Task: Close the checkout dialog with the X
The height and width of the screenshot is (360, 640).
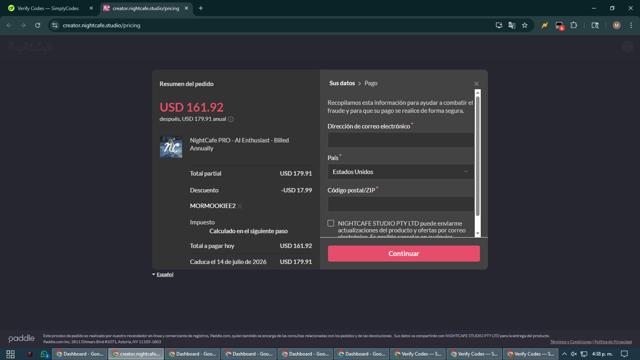Action: pos(476,84)
